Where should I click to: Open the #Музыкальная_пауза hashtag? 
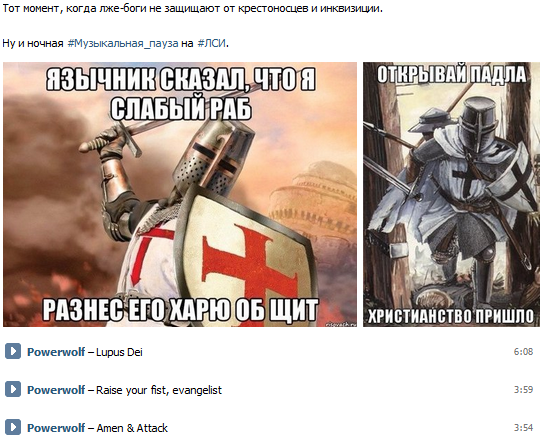point(123,43)
